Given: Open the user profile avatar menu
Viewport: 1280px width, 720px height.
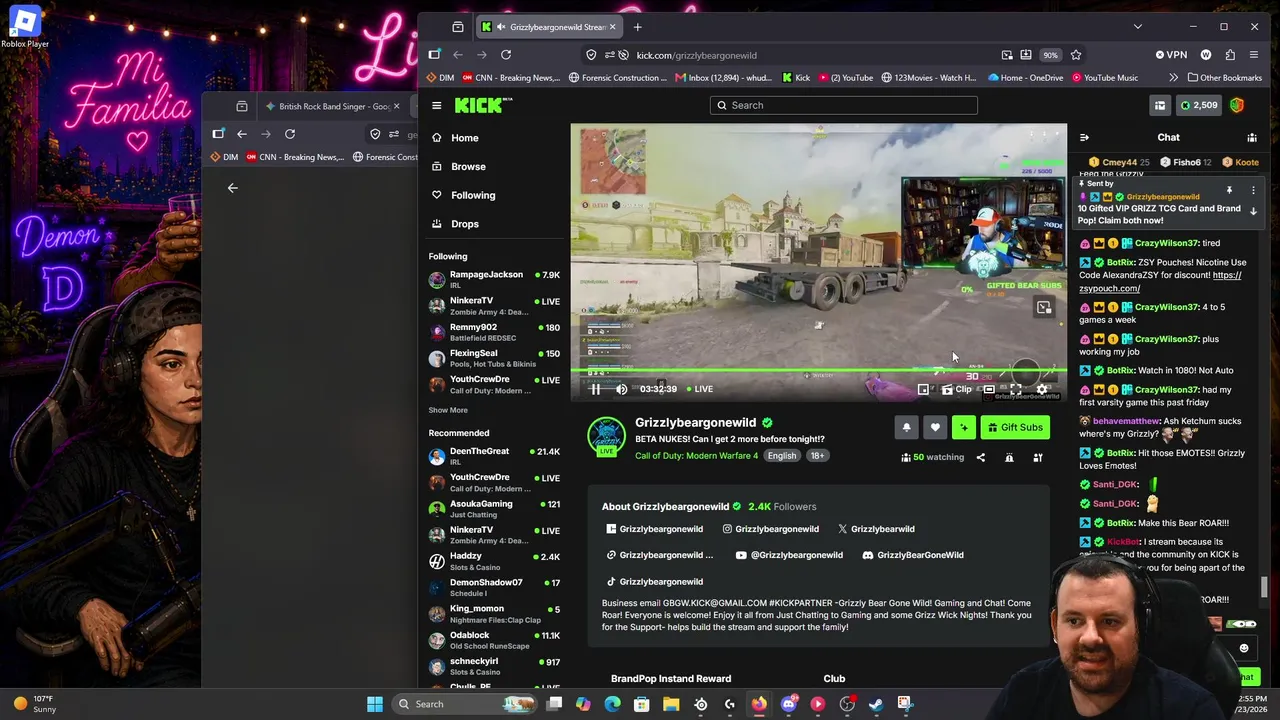Looking at the screenshot, I should [x=1237, y=105].
